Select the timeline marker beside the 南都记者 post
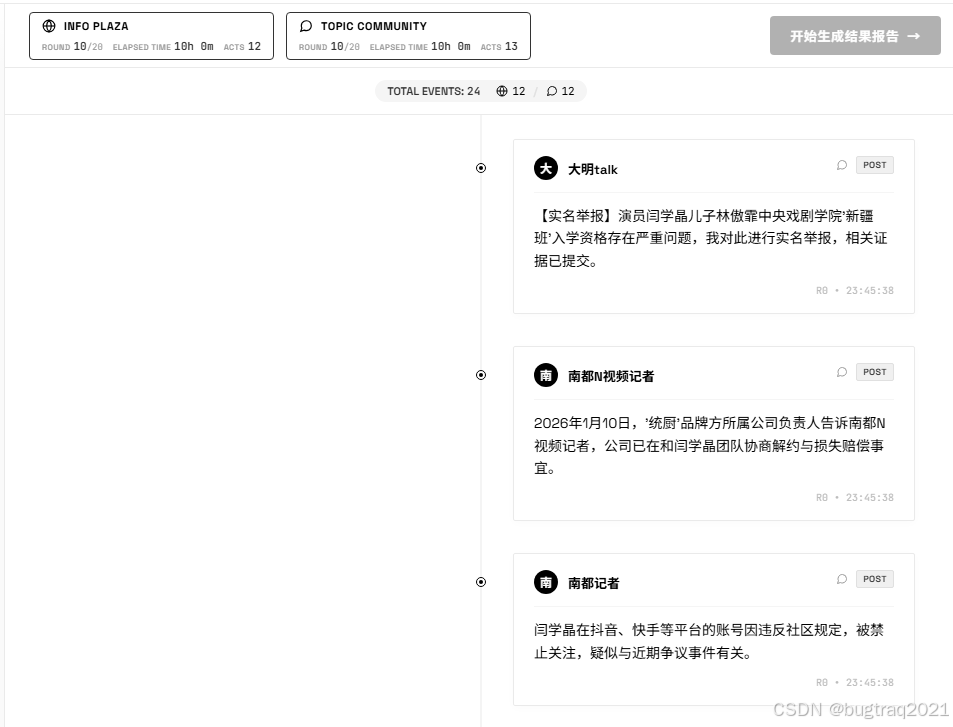Screen dimensions: 953x727 pyautogui.click(x=481, y=582)
